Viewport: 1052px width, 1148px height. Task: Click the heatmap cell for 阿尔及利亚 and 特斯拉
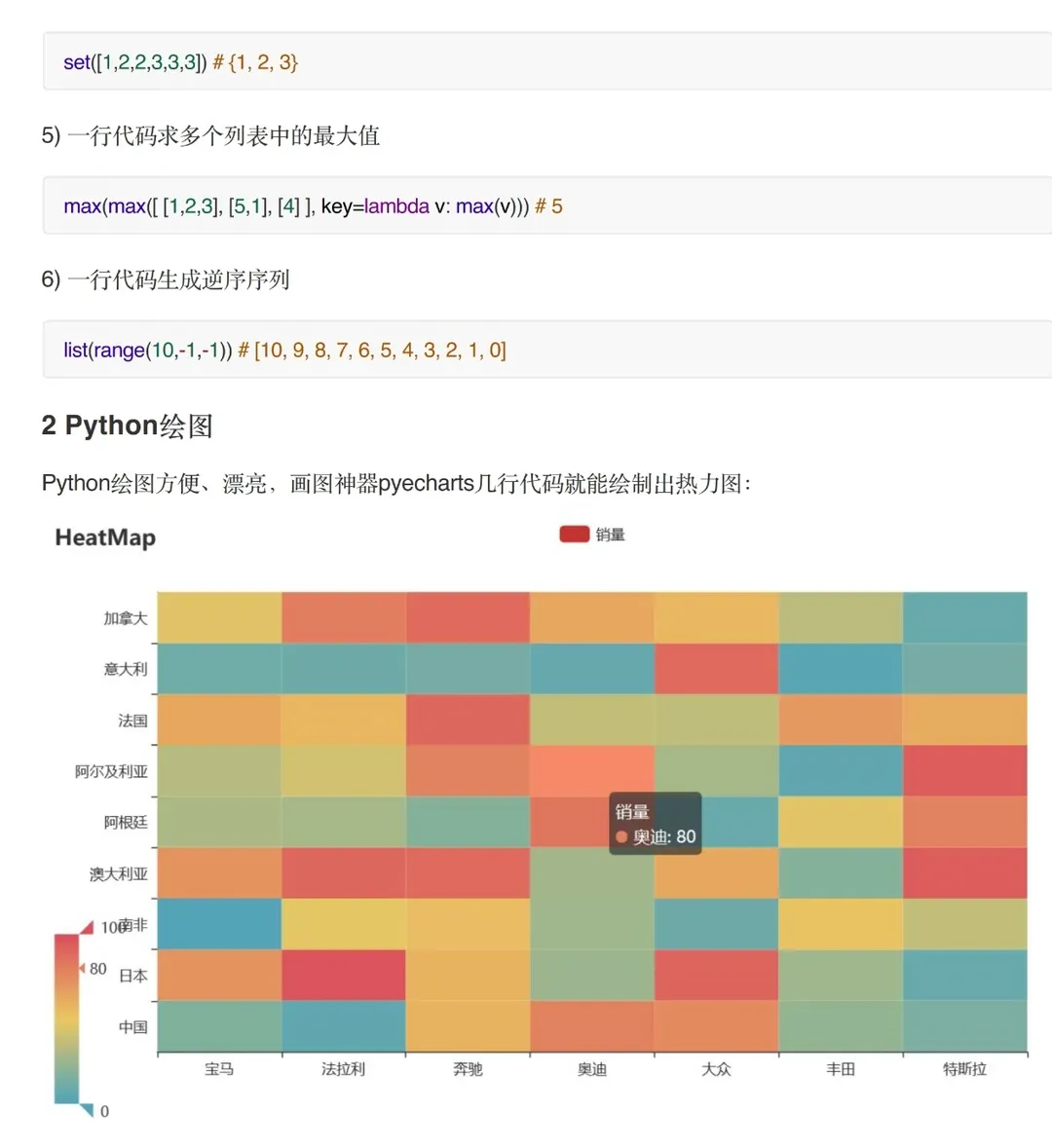(x=965, y=770)
